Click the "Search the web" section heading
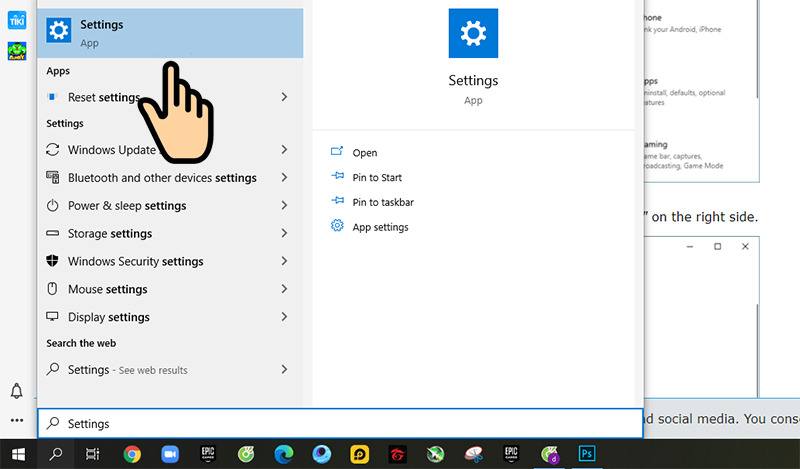Screen dimensions: 800x469 (x=81, y=343)
